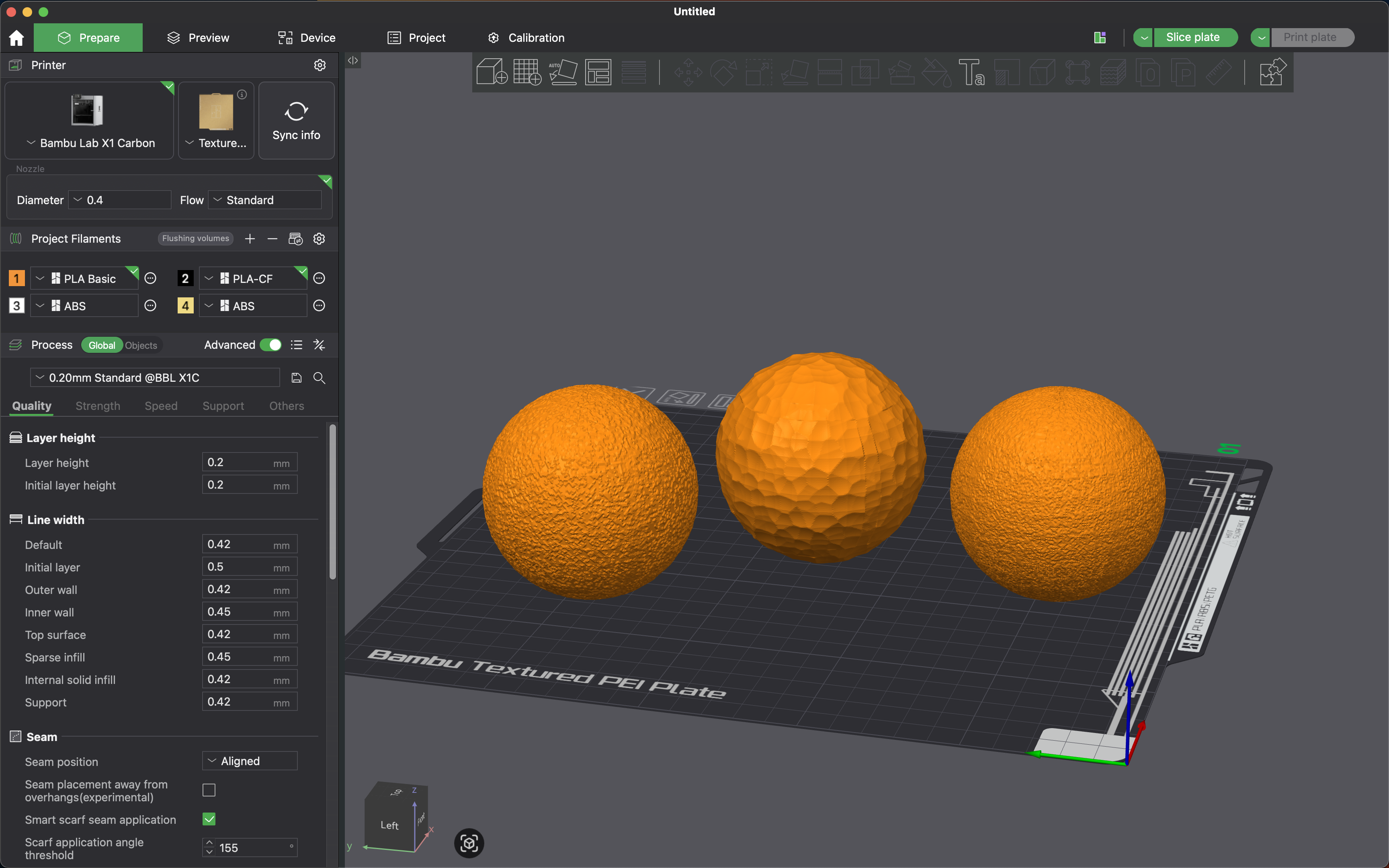Click the orange filament 1 color swatch
This screenshot has width=1389, height=868.
pos(16,278)
